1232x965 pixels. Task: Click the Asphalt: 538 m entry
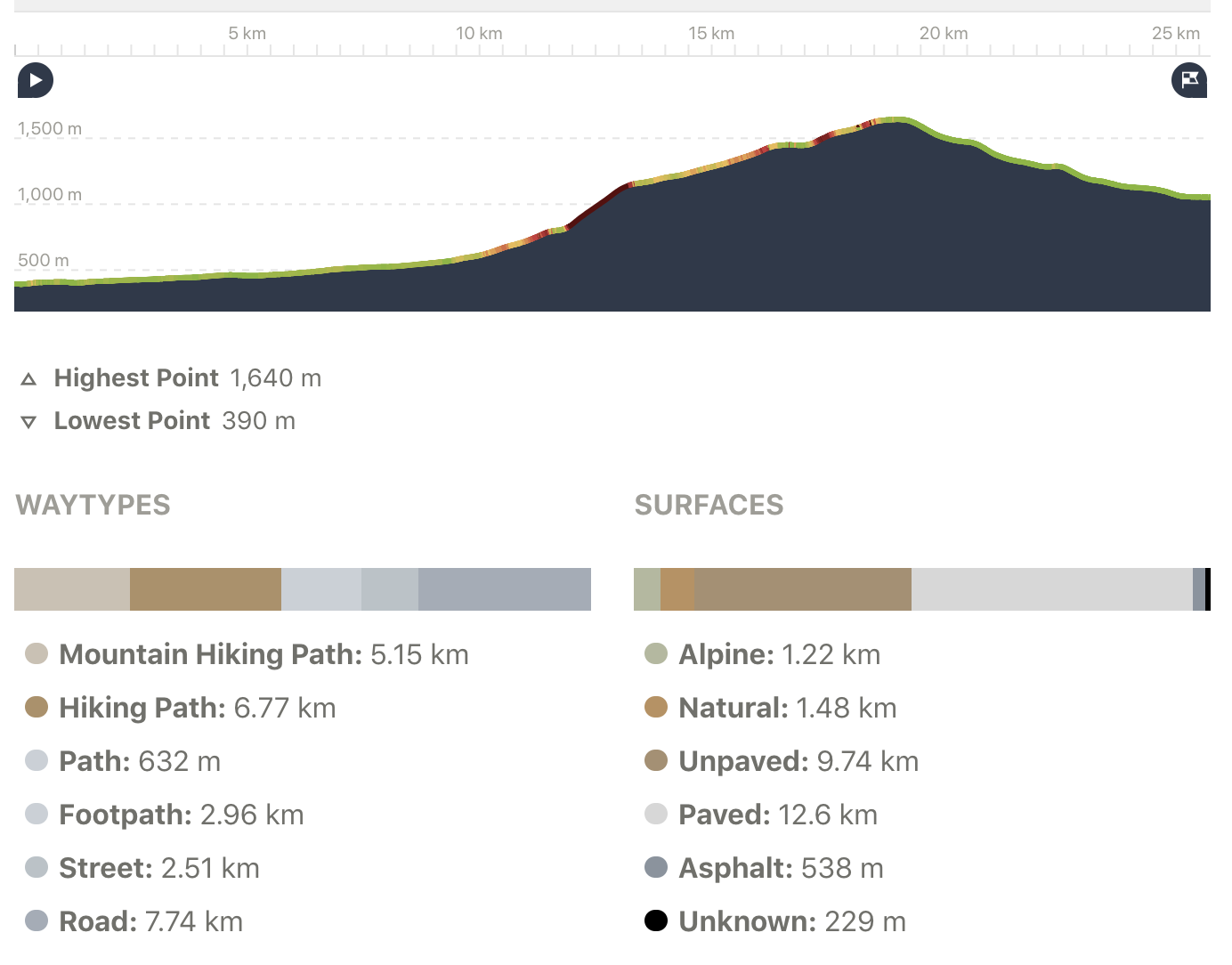coord(781,868)
